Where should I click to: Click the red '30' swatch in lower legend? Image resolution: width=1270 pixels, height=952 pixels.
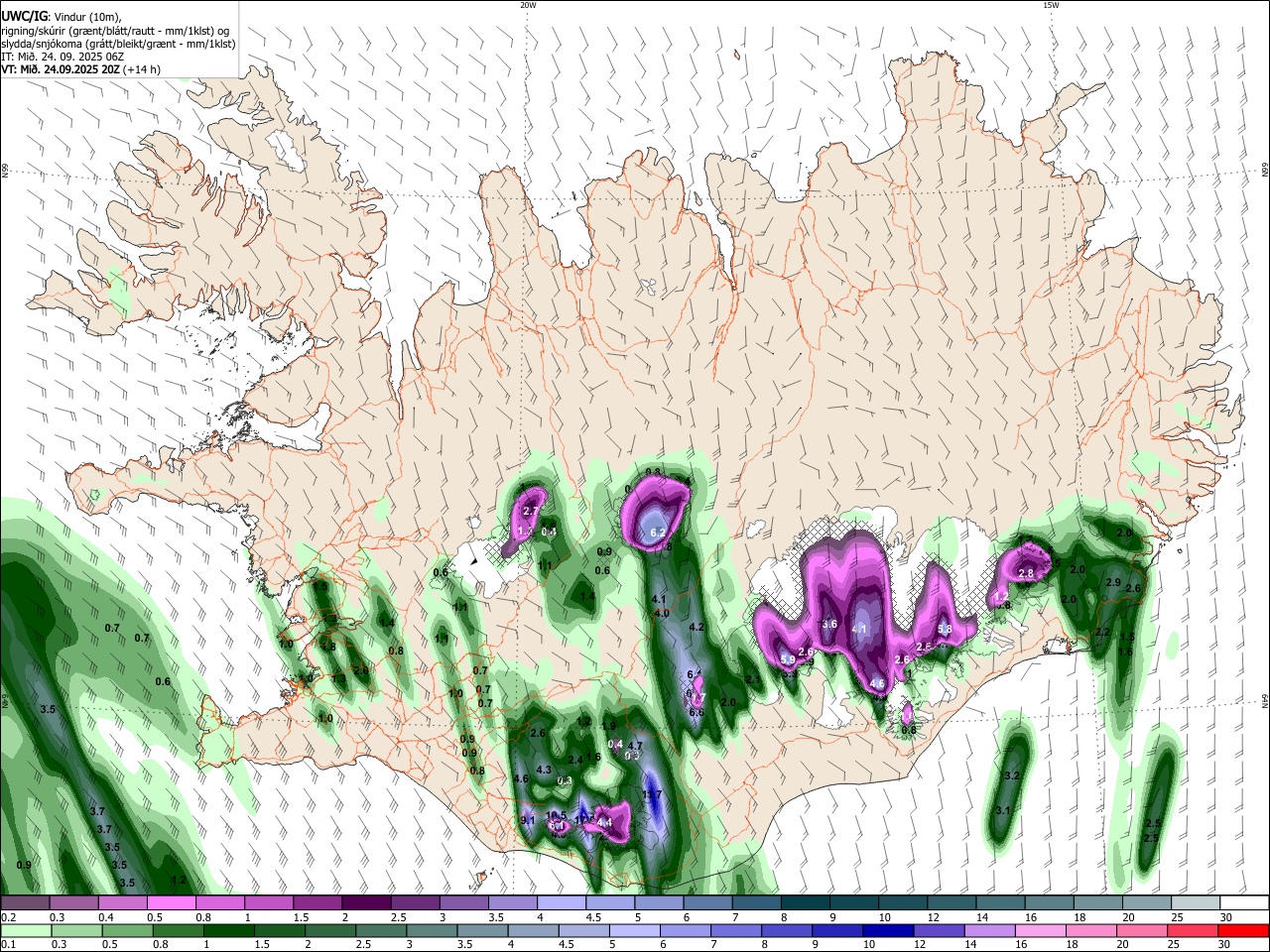(x=1244, y=930)
